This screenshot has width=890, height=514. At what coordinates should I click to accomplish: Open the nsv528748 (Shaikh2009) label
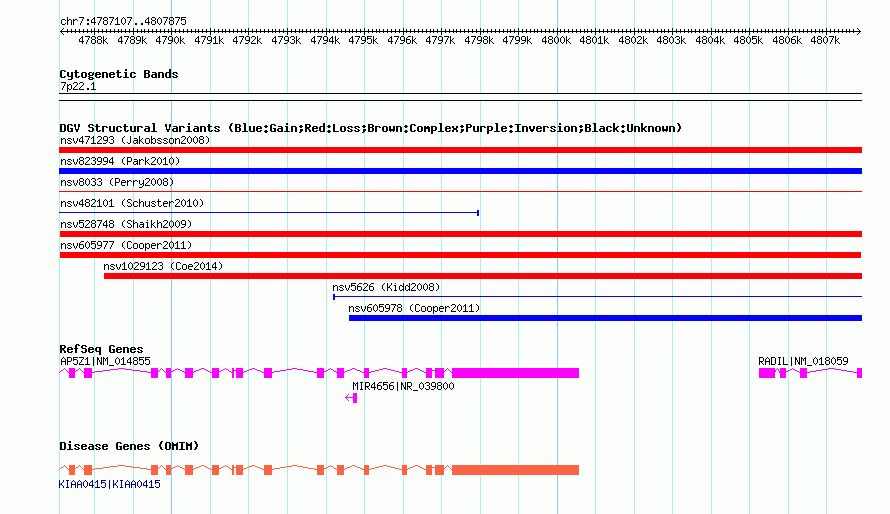(126, 224)
